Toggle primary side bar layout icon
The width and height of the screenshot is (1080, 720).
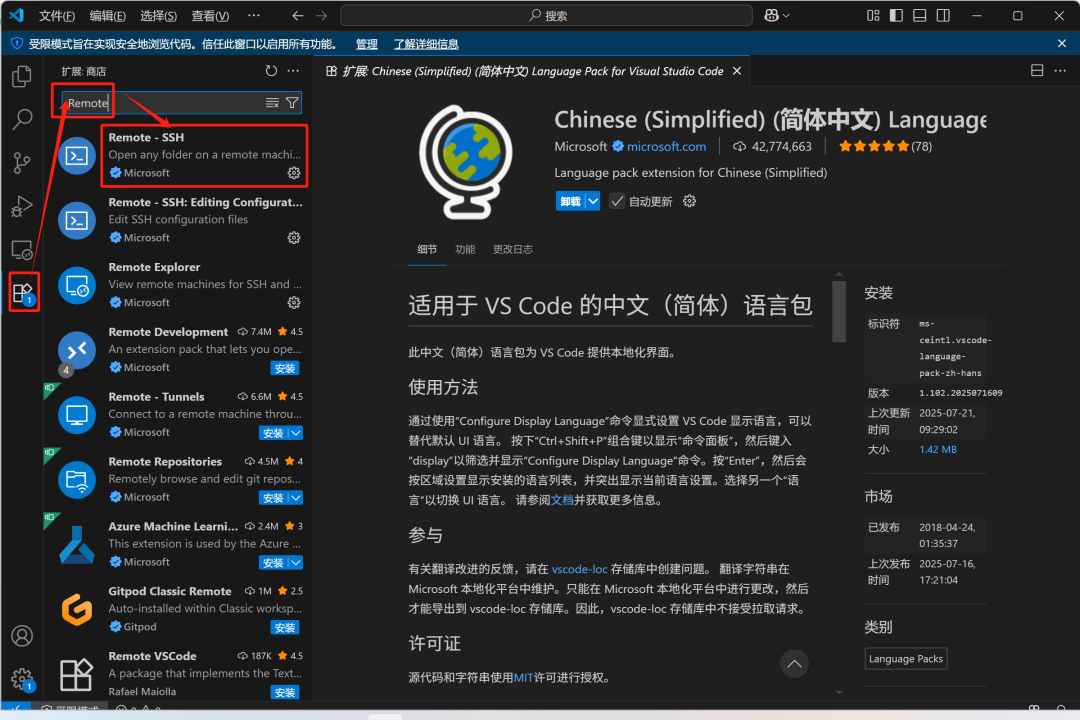(x=896, y=15)
